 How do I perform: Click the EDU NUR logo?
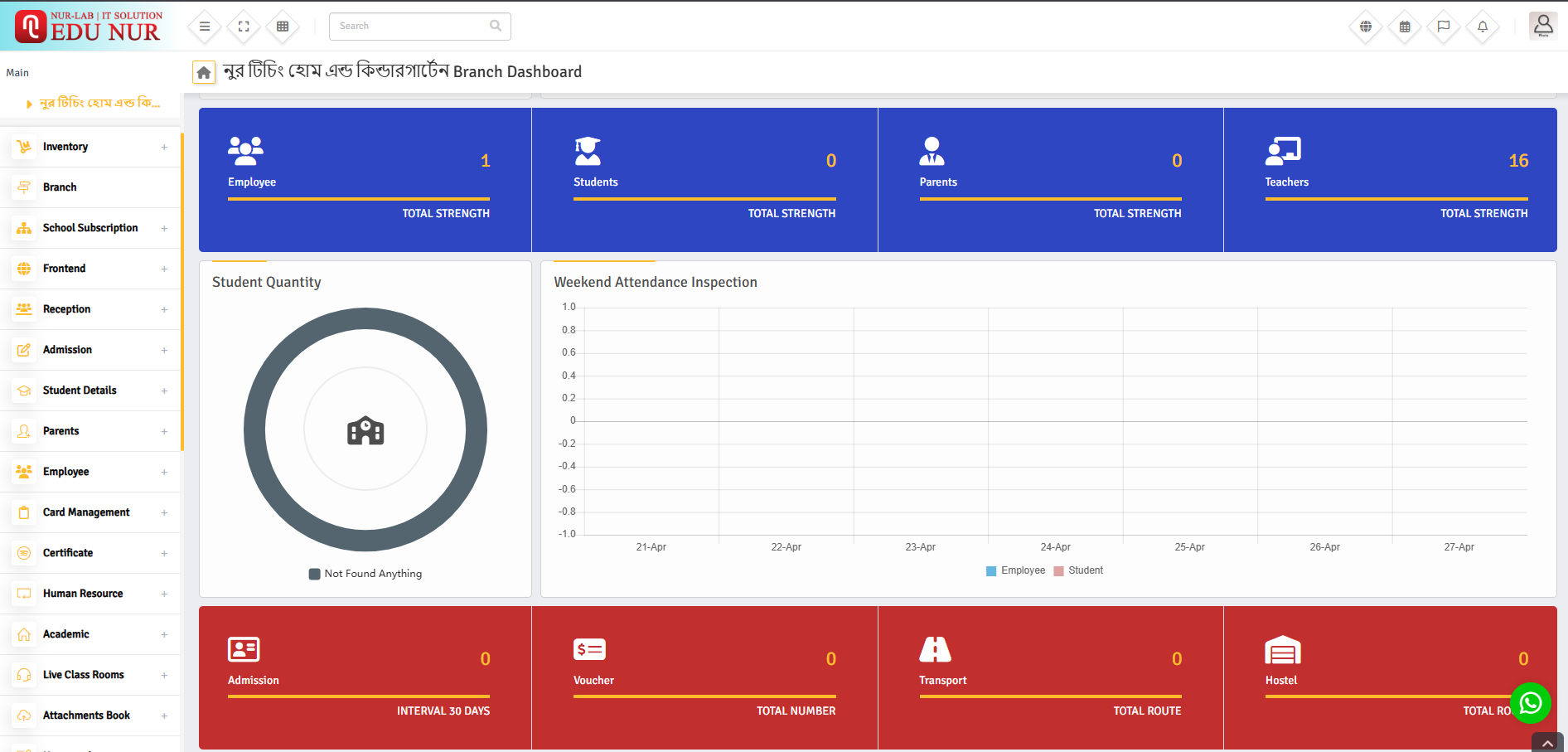[89, 27]
